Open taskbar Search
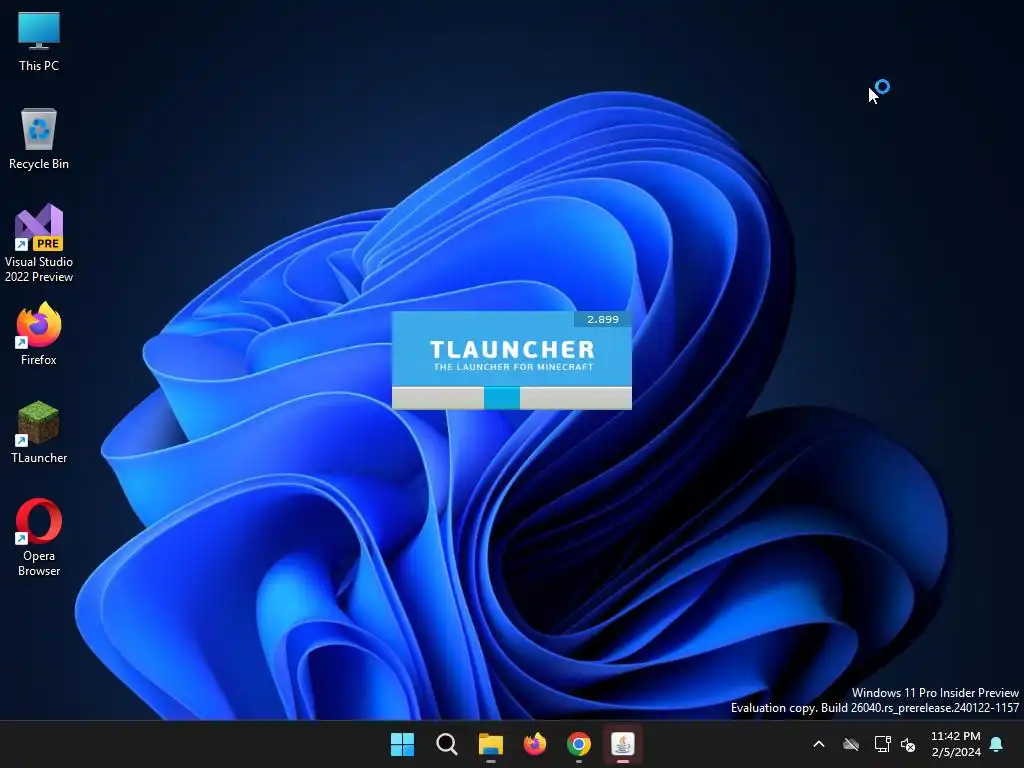This screenshot has width=1024, height=768. (447, 744)
